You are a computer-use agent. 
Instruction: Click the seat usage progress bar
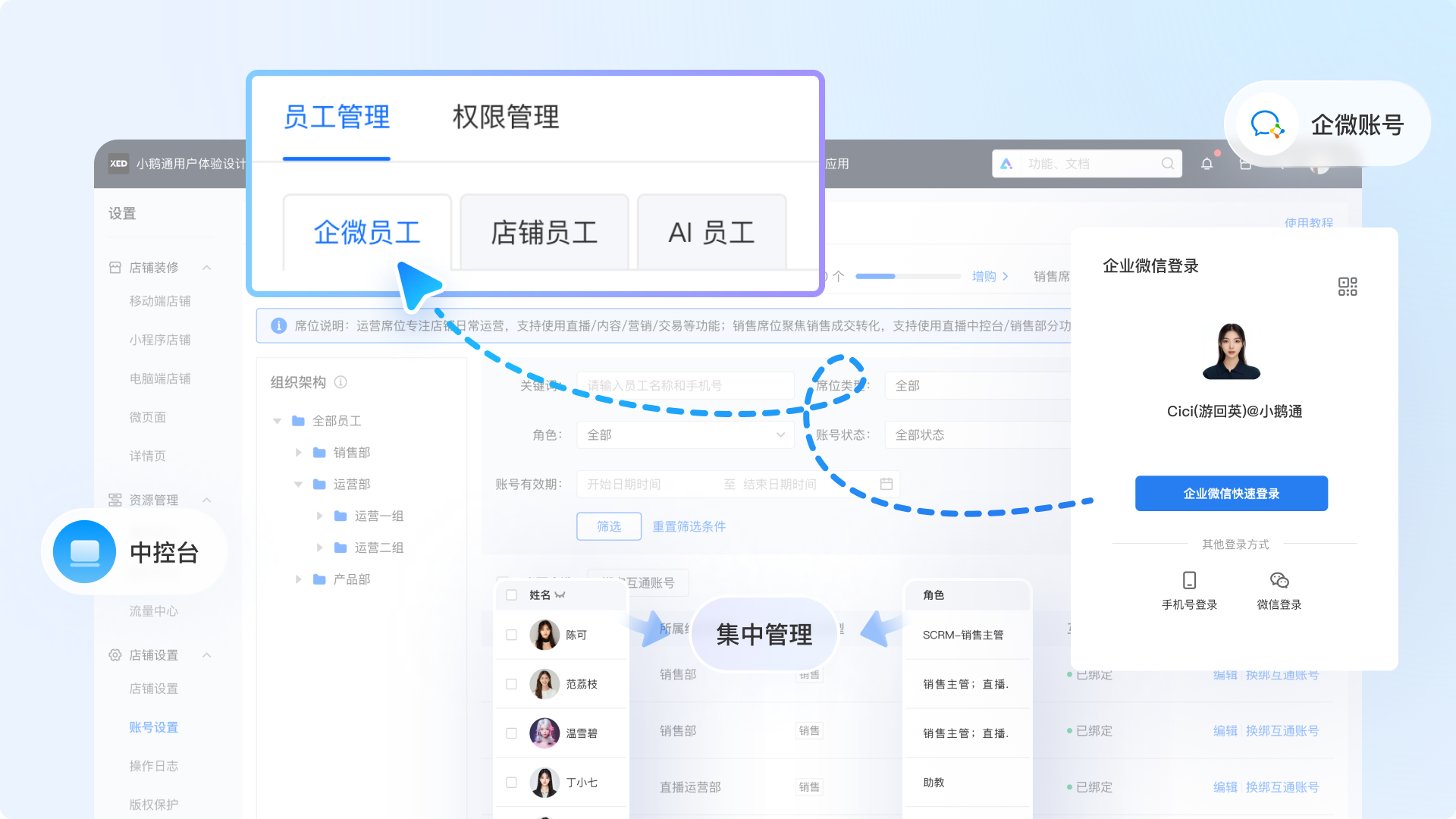tap(908, 277)
